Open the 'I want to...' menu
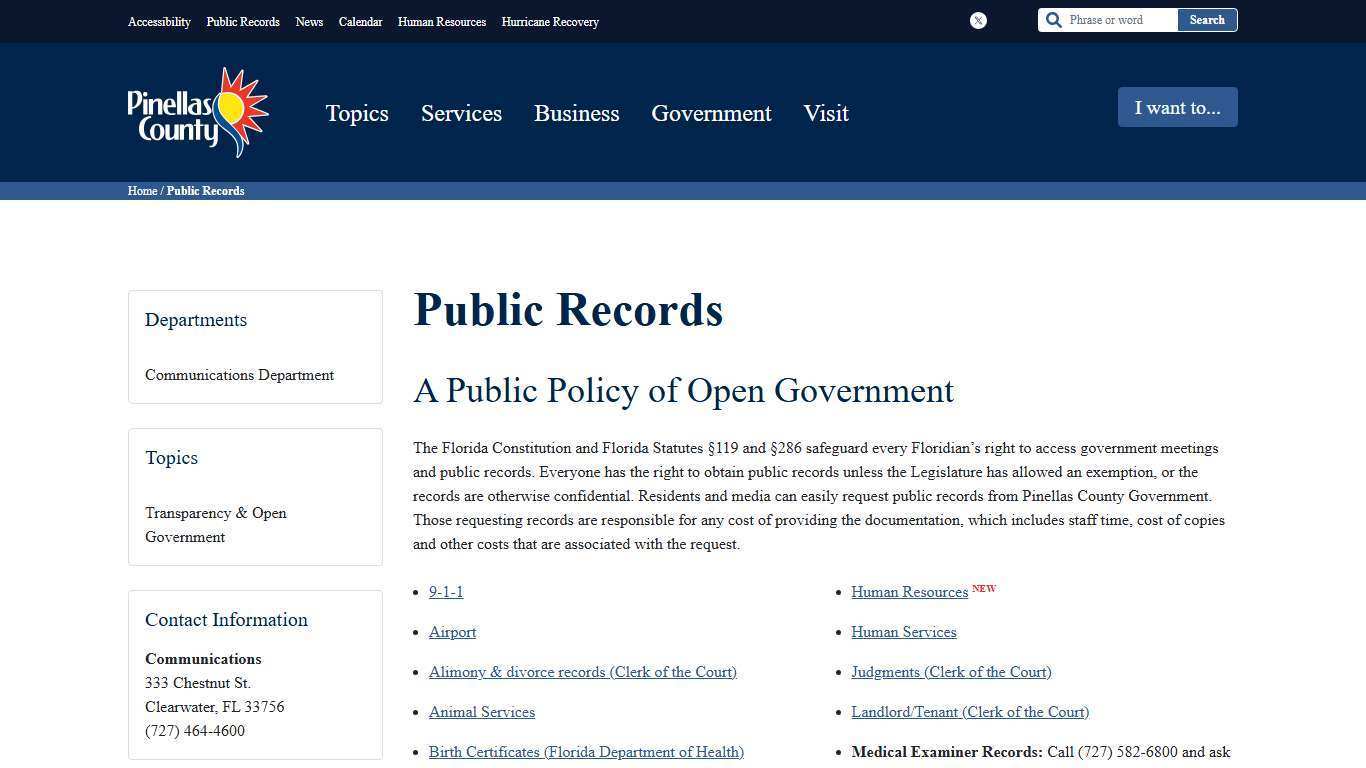The width and height of the screenshot is (1366, 768). tap(1177, 107)
